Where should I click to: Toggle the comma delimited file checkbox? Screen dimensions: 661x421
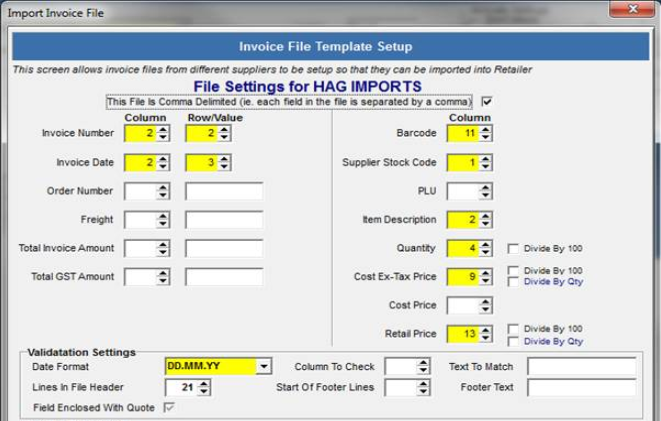(486, 102)
